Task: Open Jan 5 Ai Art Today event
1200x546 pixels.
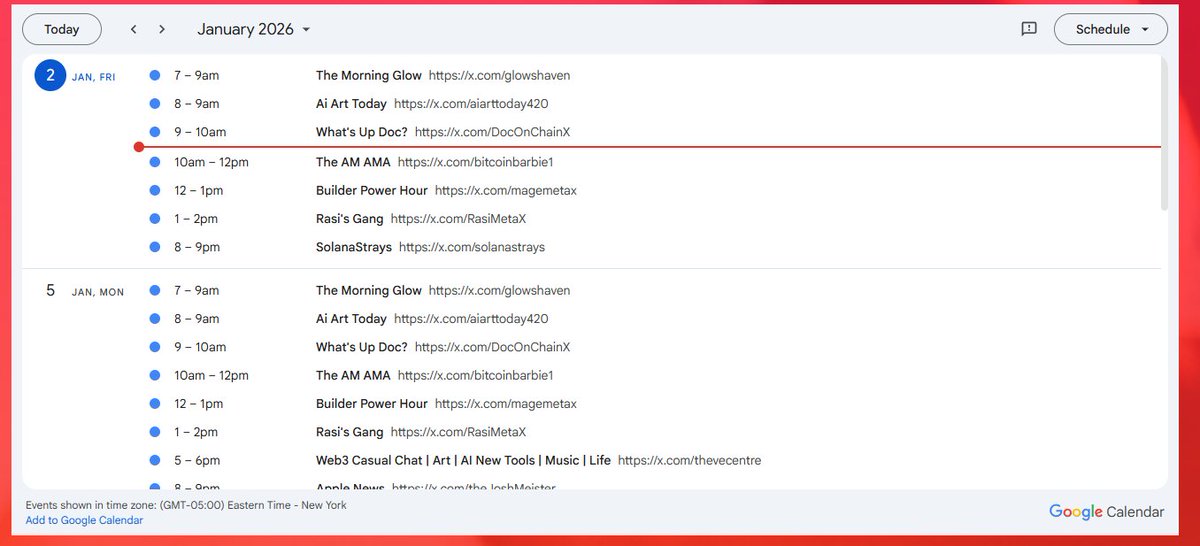Action: coord(432,318)
